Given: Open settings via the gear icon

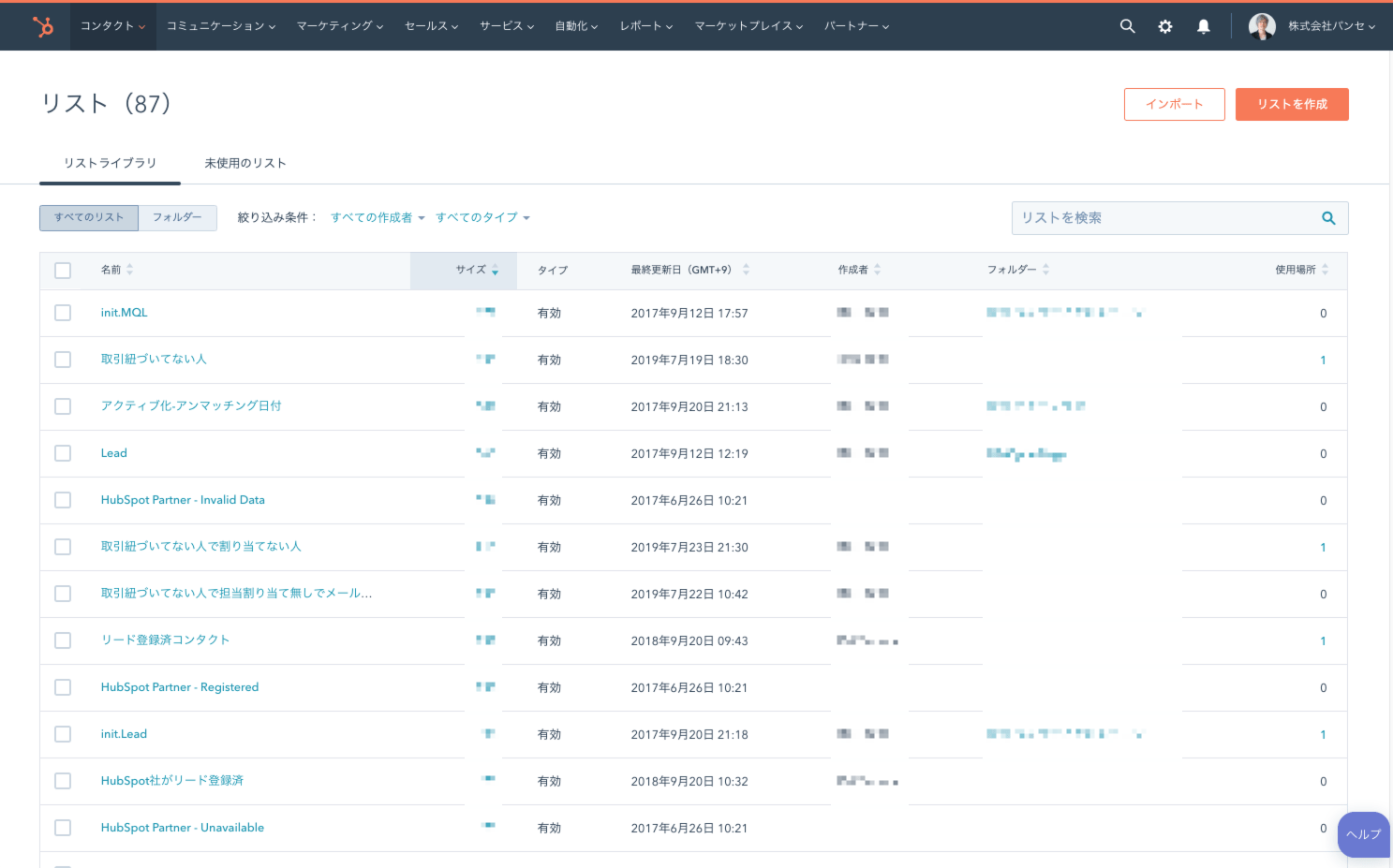Looking at the screenshot, I should tap(1165, 26).
